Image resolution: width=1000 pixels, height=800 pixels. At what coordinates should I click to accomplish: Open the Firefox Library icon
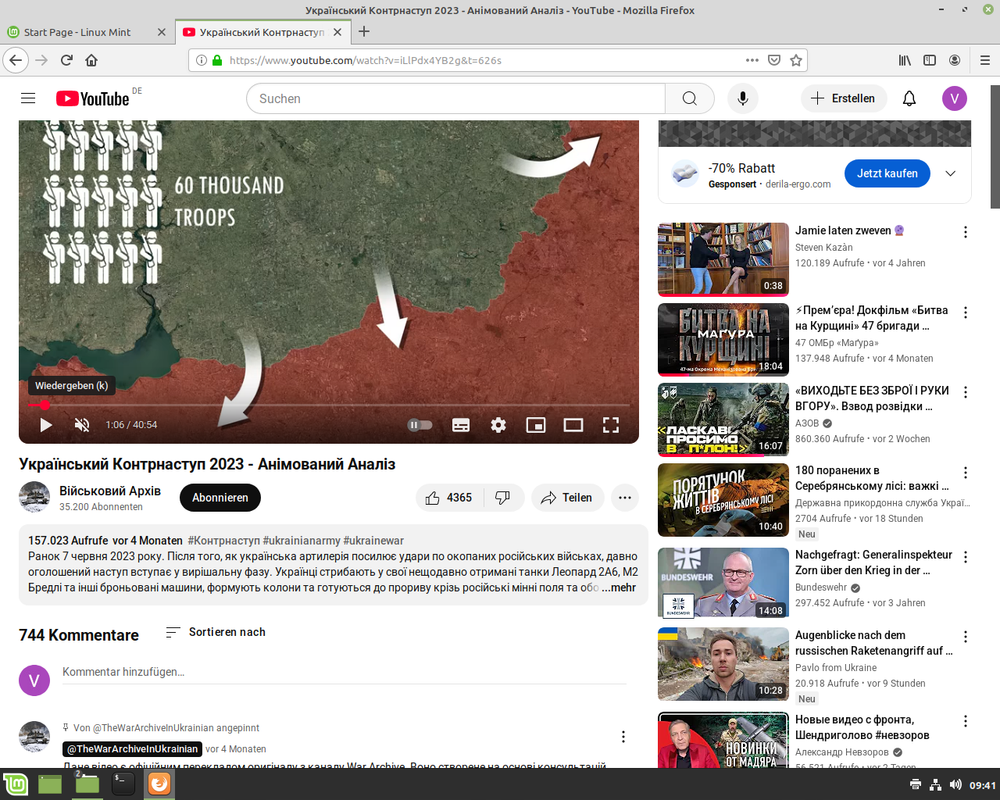[905, 60]
